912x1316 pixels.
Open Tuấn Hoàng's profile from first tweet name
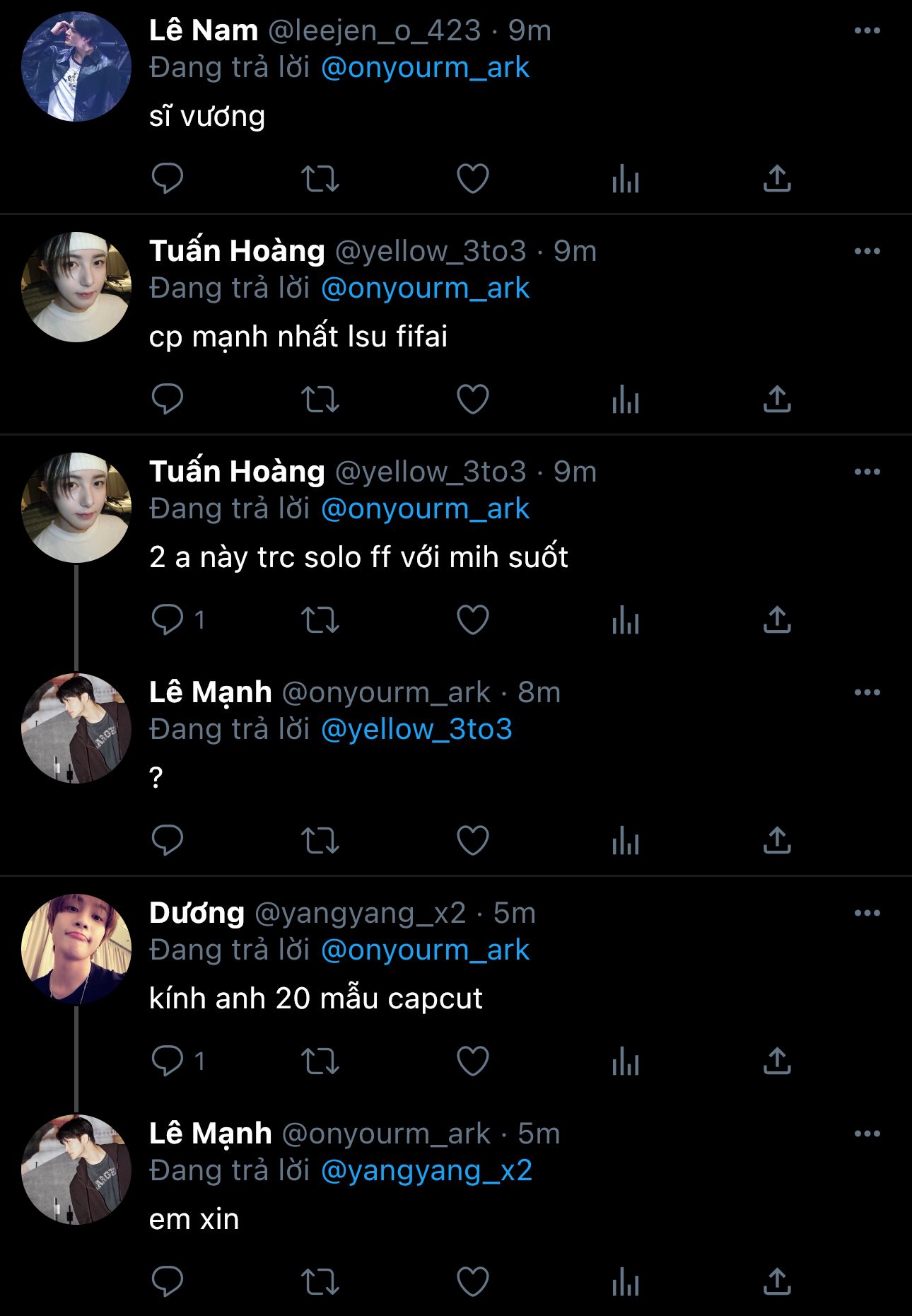pos(237,251)
